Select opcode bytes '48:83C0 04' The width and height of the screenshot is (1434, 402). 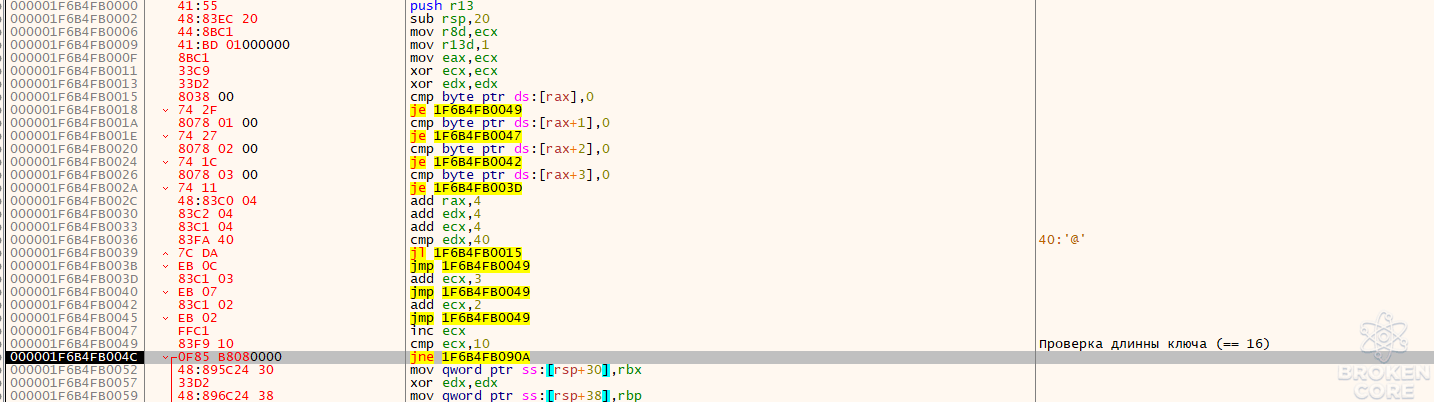pyautogui.click(x=218, y=201)
